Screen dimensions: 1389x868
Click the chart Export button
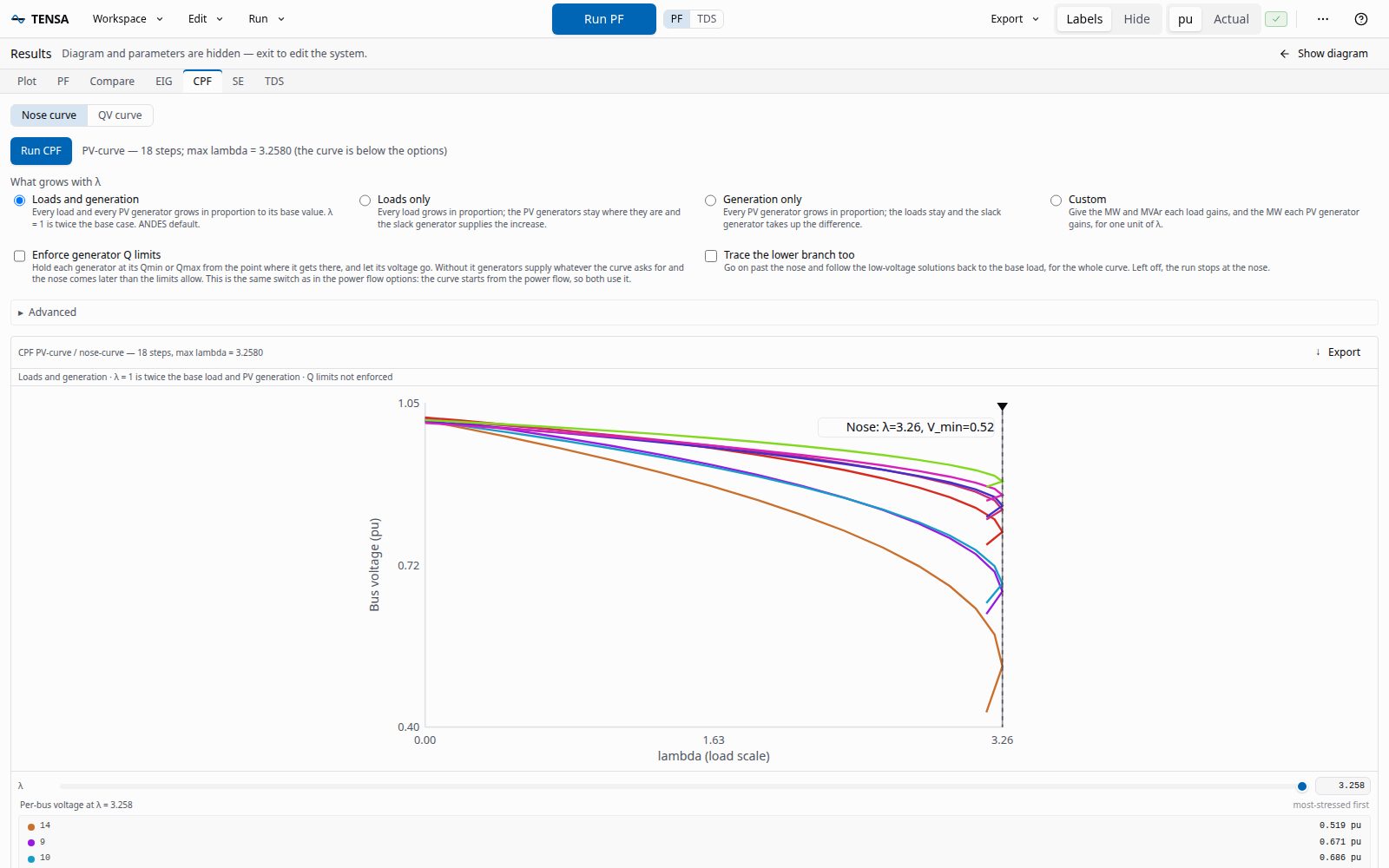(1338, 352)
